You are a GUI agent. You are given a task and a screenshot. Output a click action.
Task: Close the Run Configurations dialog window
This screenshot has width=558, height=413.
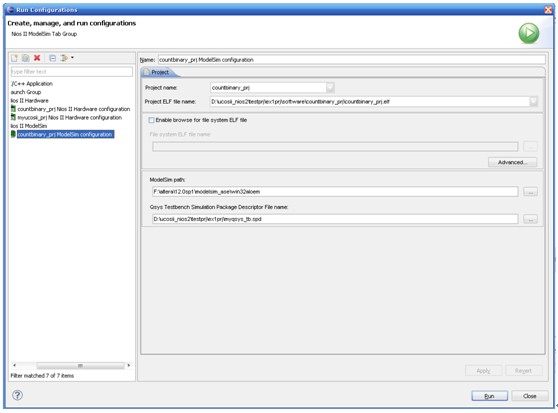tap(548, 10)
